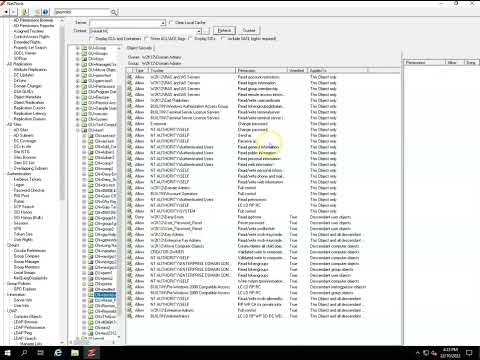Sort by the Inherited column header
The width and height of the screenshot is (480, 360).
tap(297, 71)
